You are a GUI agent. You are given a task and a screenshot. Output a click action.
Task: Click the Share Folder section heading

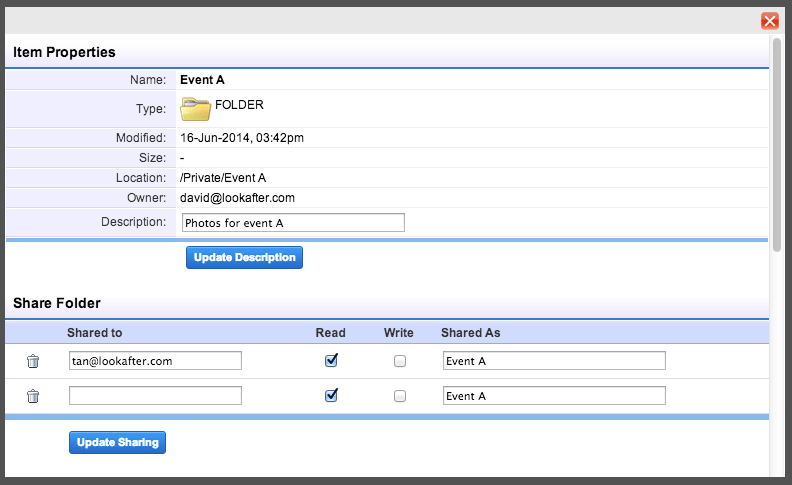[57, 302]
